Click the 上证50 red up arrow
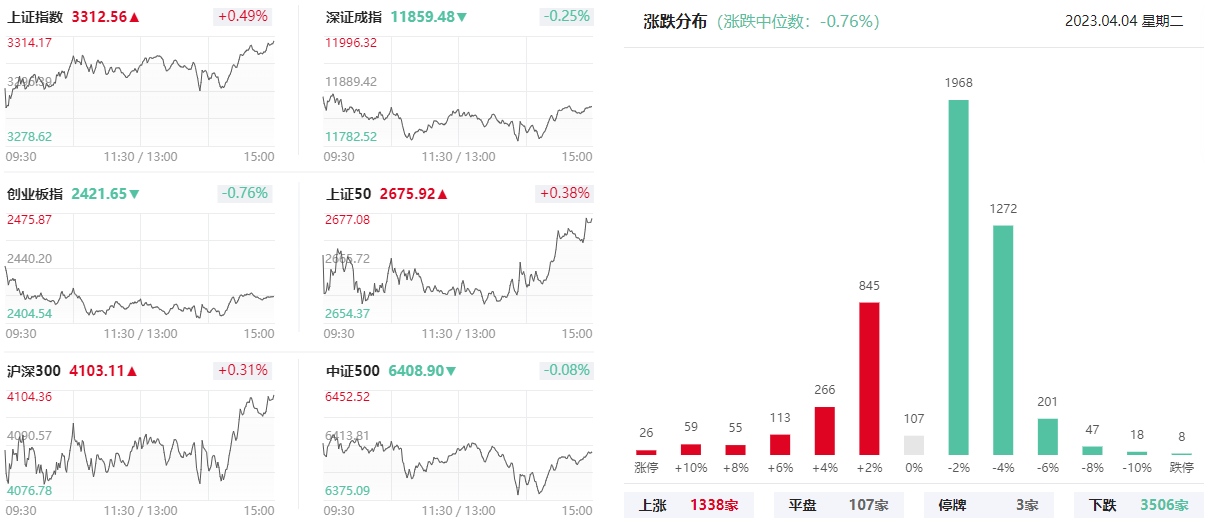This screenshot has height=518, width=1205. pyautogui.click(x=443, y=194)
